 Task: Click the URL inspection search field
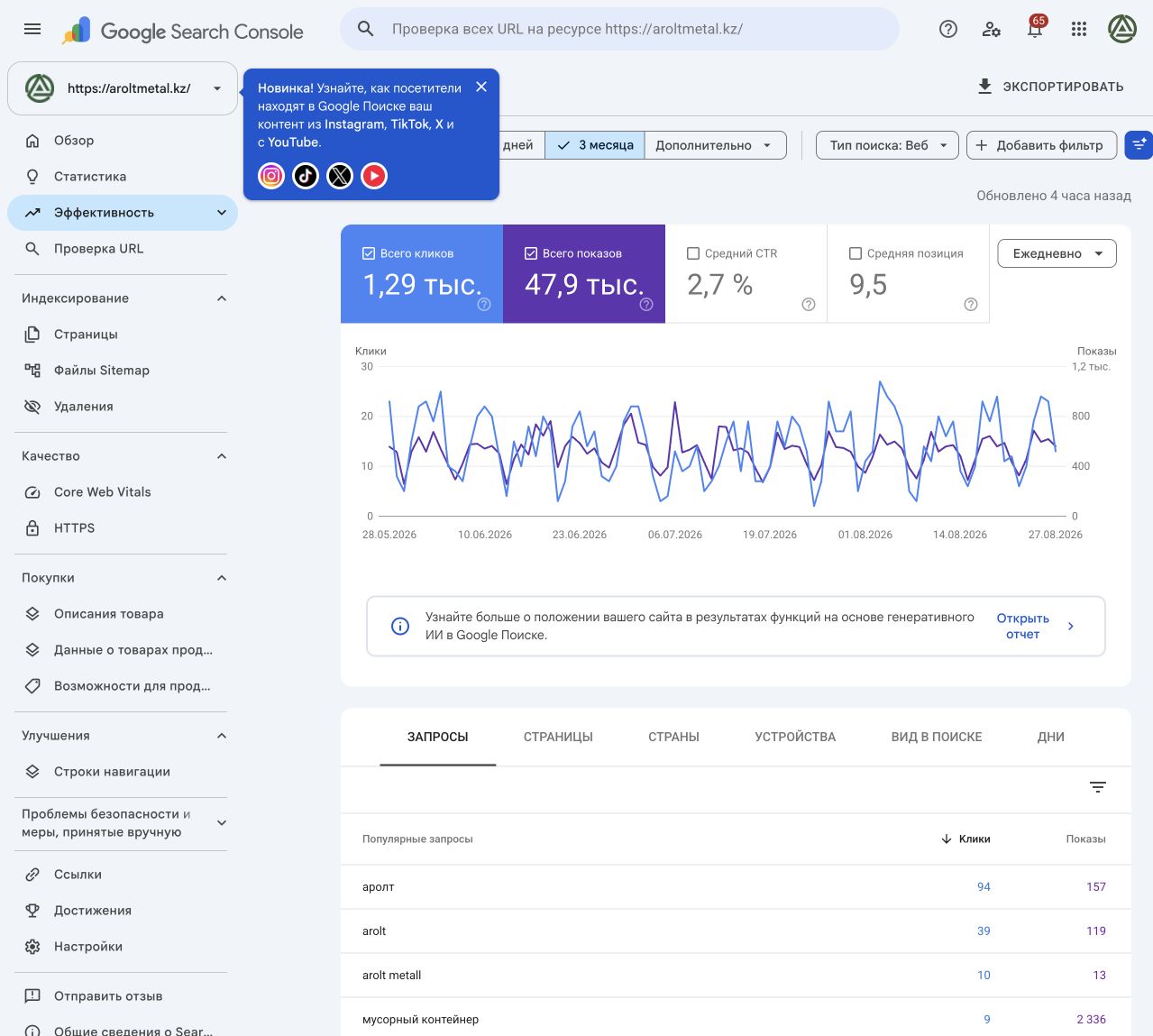(x=619, y=29)
